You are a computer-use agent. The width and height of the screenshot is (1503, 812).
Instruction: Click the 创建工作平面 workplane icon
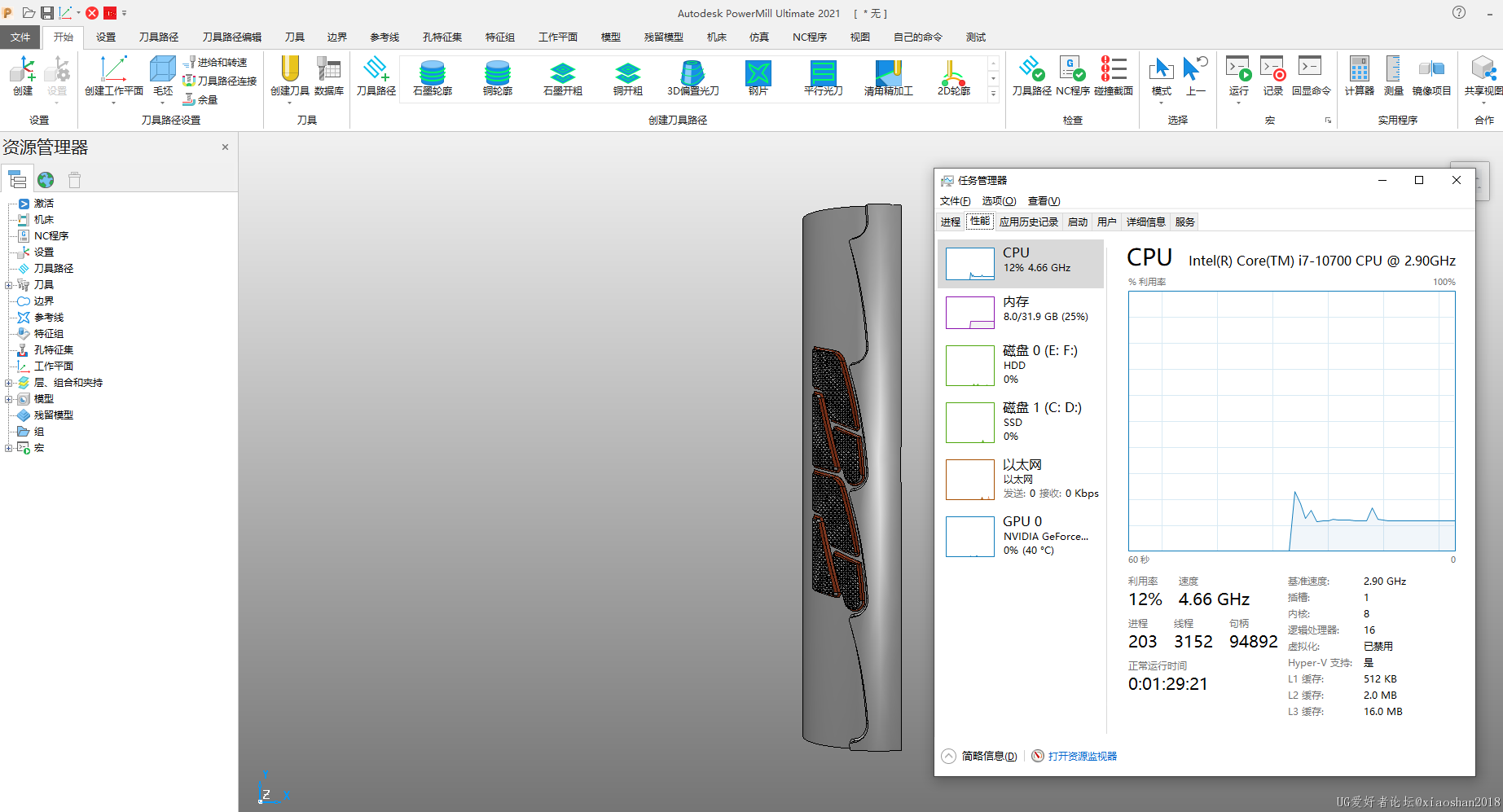(113, 70)
